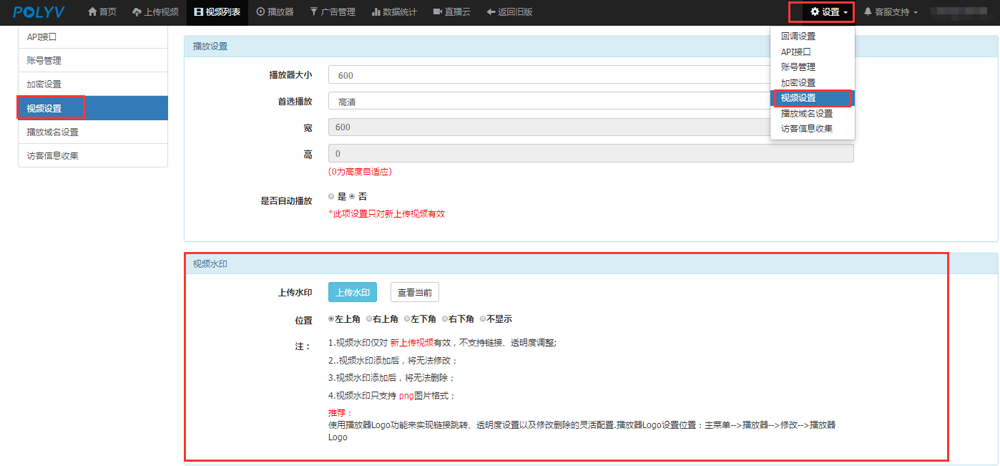The image size is (1000, 466).
Task: Choose 不显示 watermark option
Action: (x=483, y=319)
